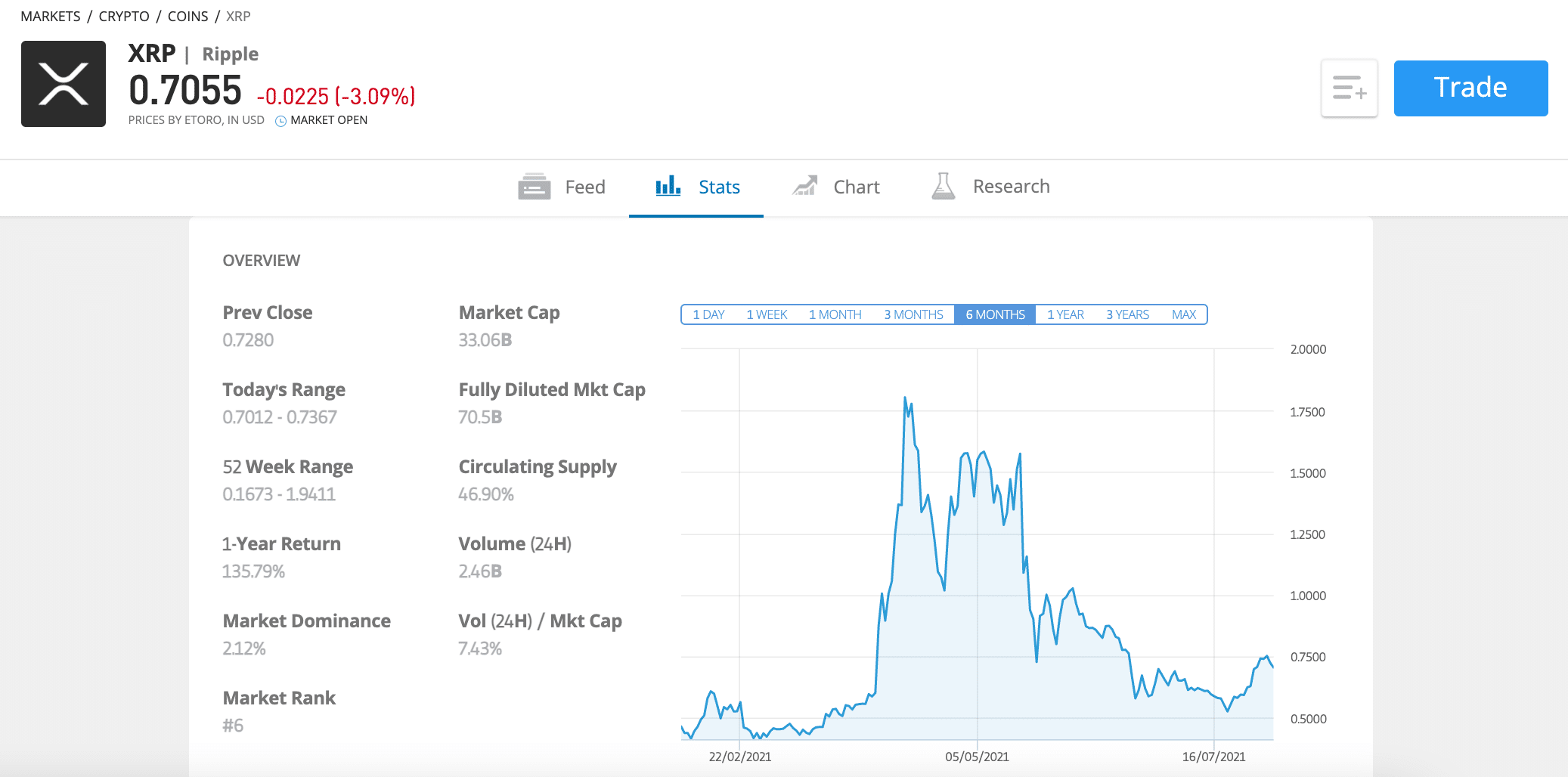The height and width of the screenshot is (777, 1568).
Task: Open the Feed inbox icon
Action: pos(536,187)
